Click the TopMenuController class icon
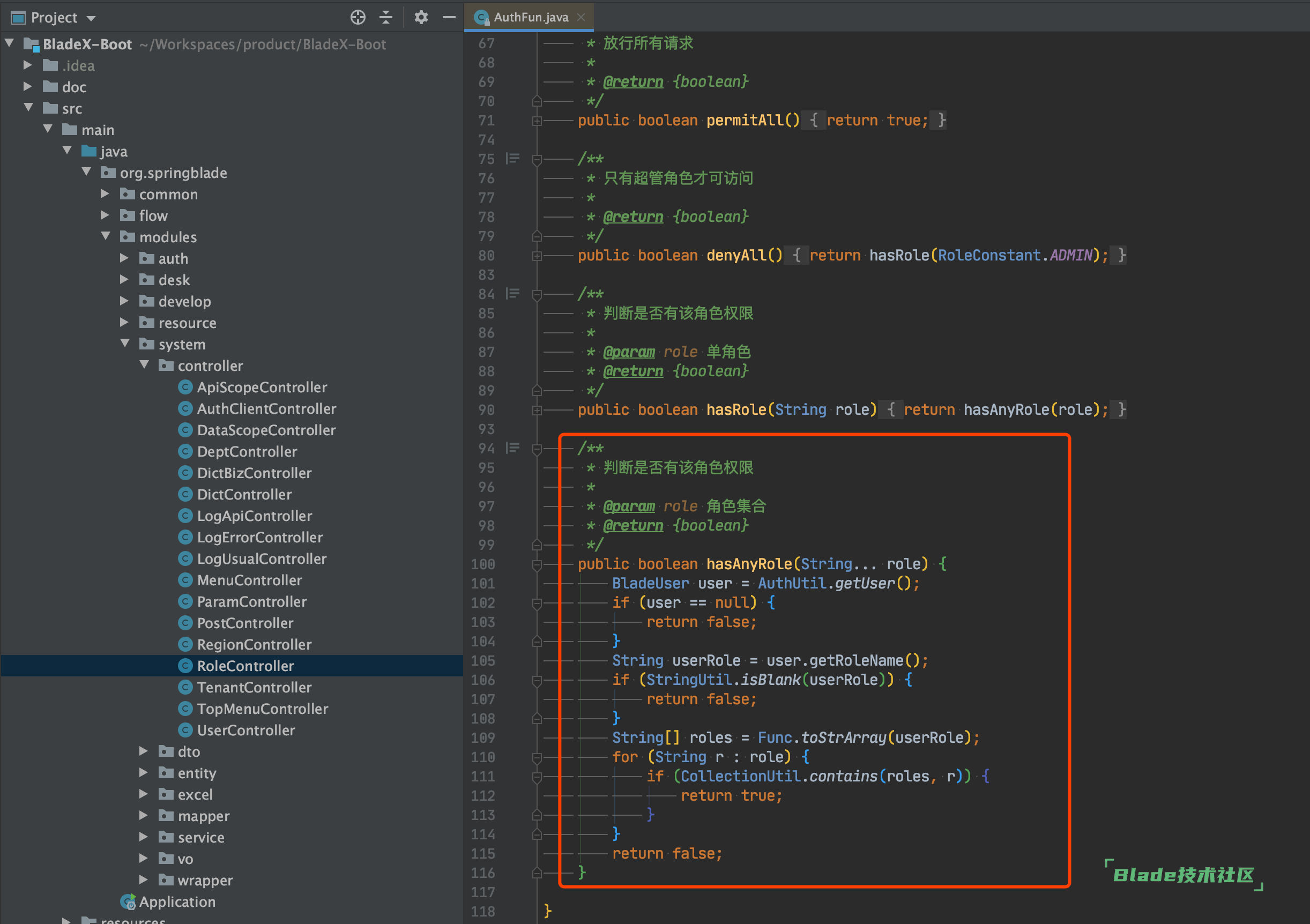1310x924 pixels. pos(185,709)
